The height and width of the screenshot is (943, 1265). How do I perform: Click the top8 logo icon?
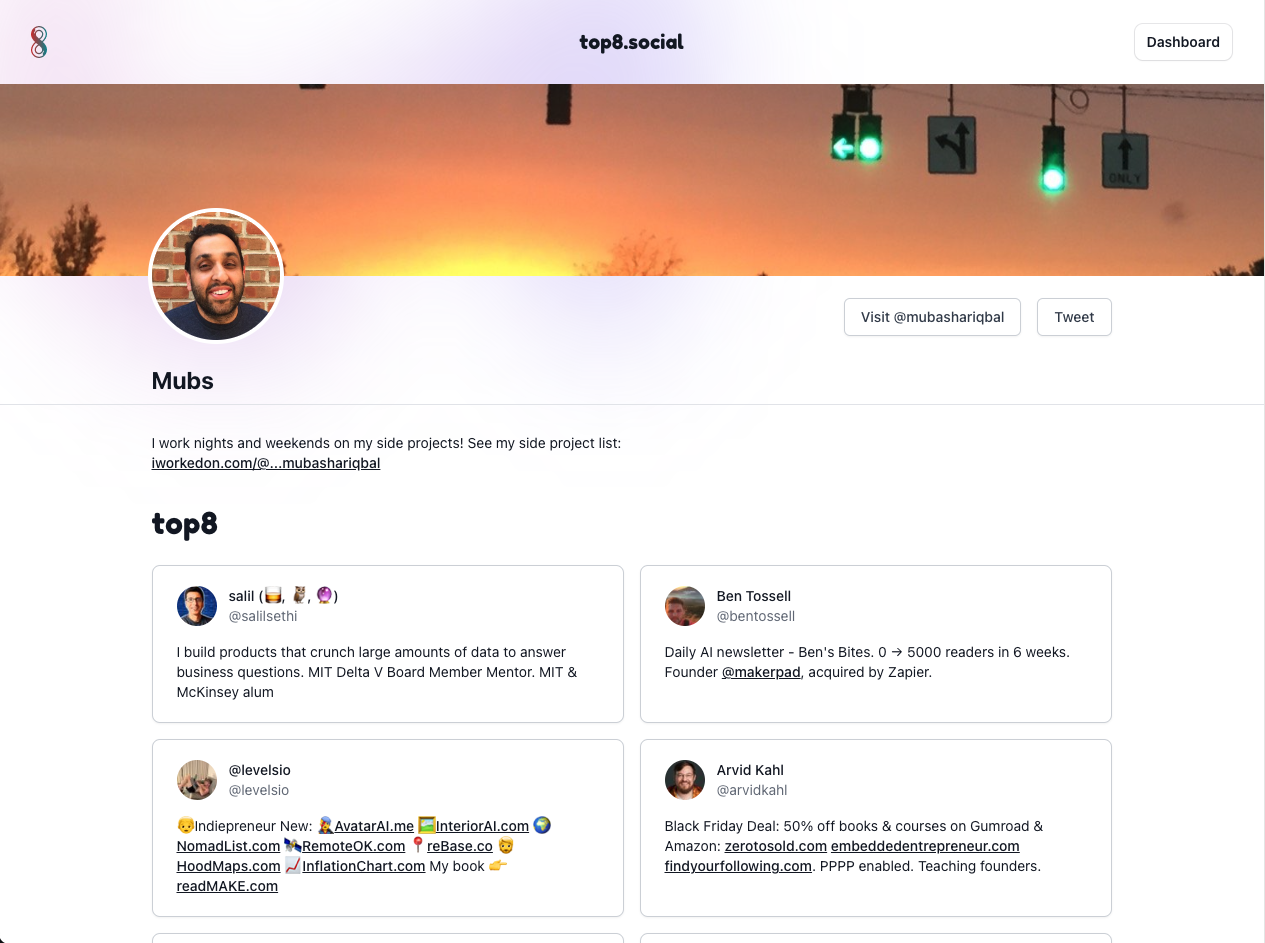tap(39, 42)
